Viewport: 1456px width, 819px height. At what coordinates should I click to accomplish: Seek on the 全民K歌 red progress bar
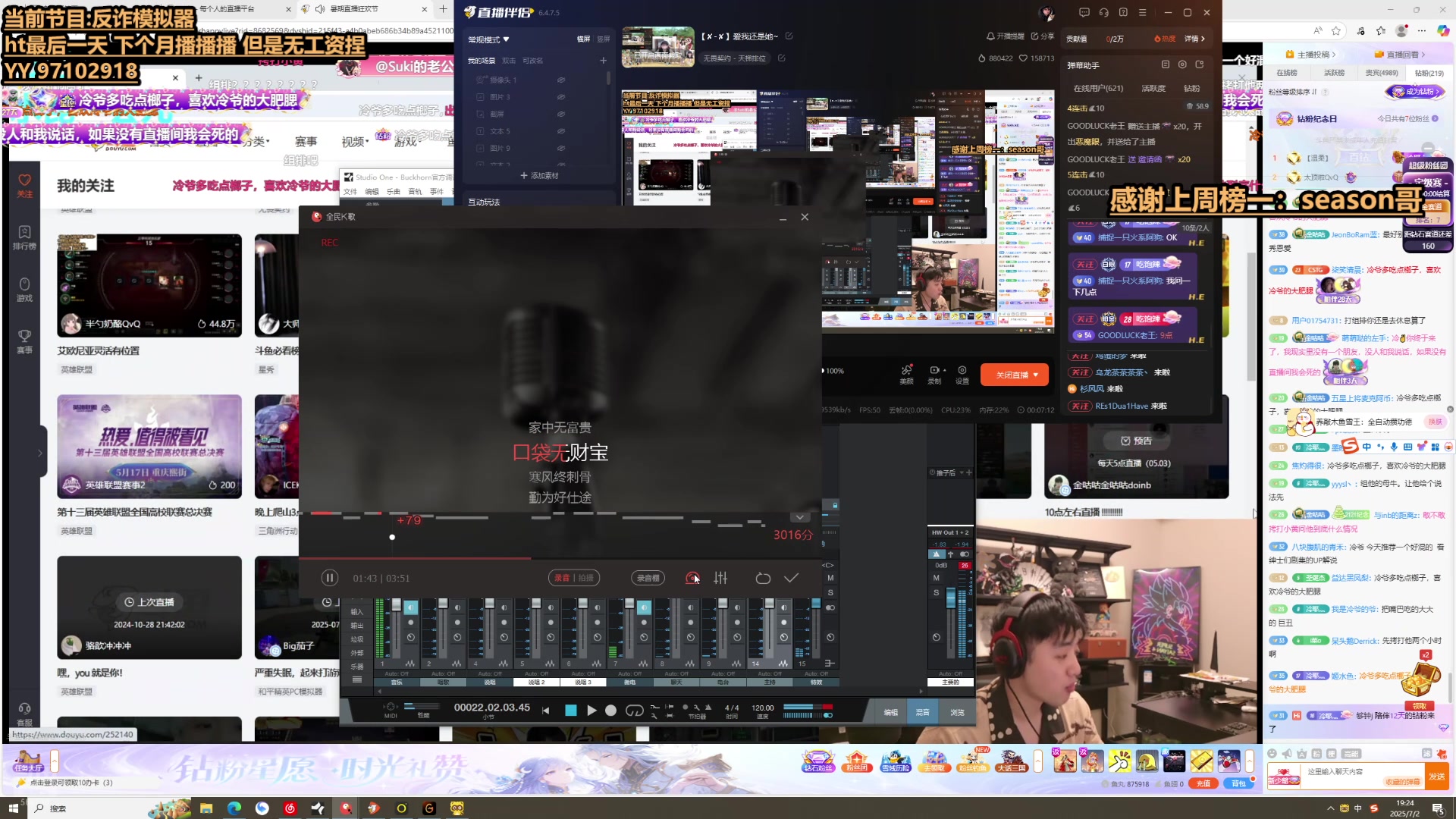tap(560, 558)
